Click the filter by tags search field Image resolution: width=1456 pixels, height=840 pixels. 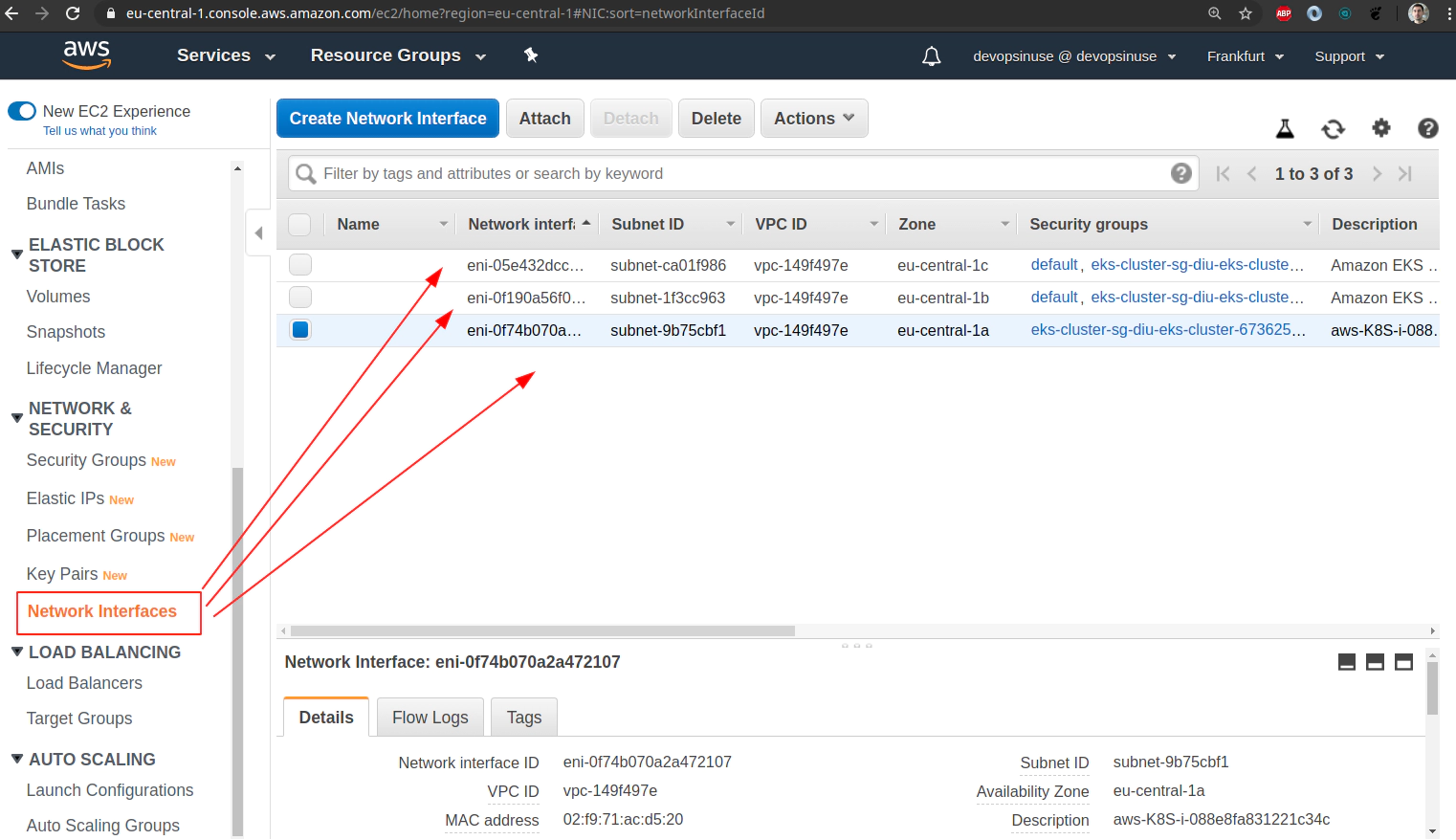point(743,173)
